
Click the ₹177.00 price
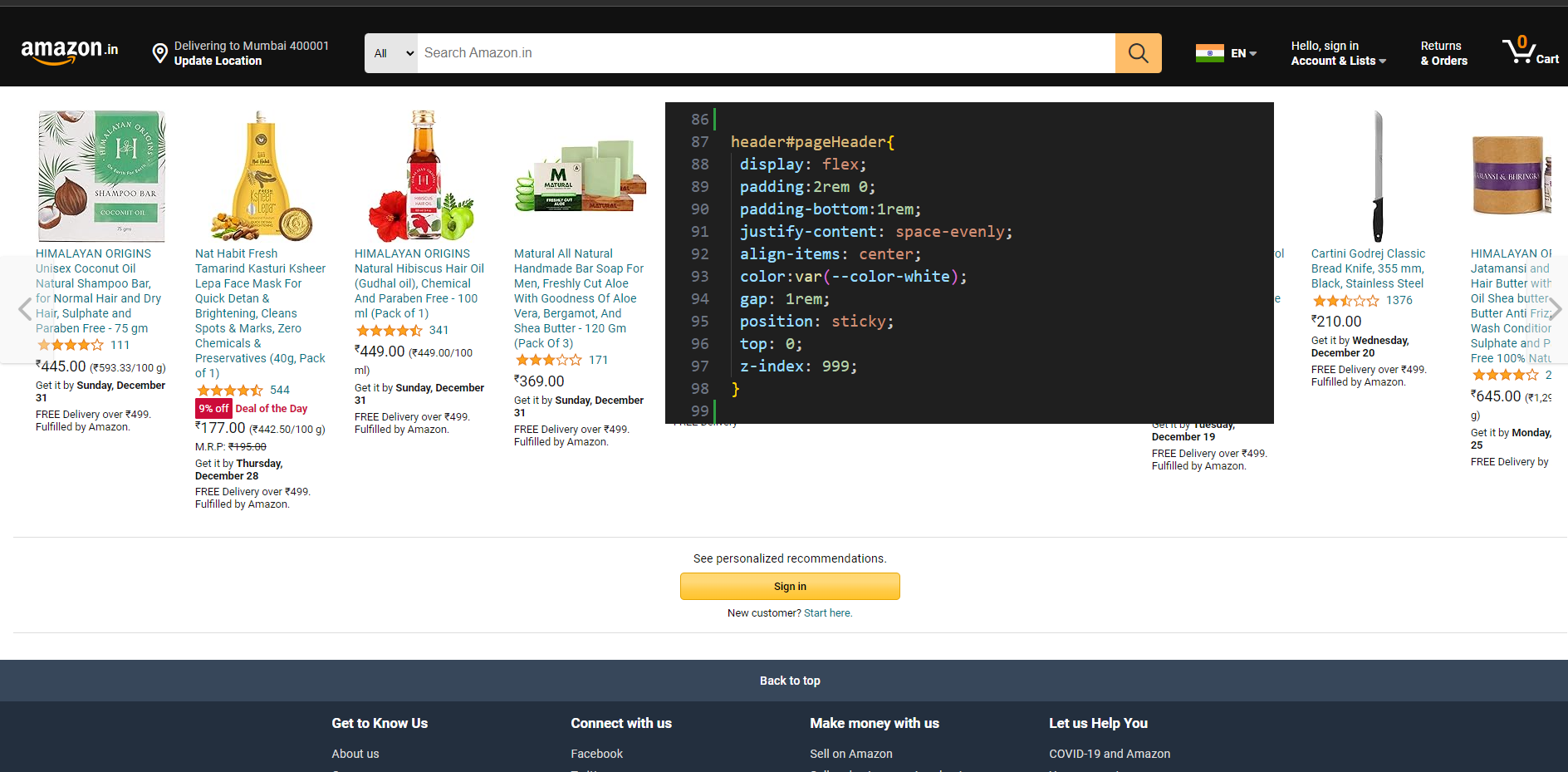coord(220,428)
